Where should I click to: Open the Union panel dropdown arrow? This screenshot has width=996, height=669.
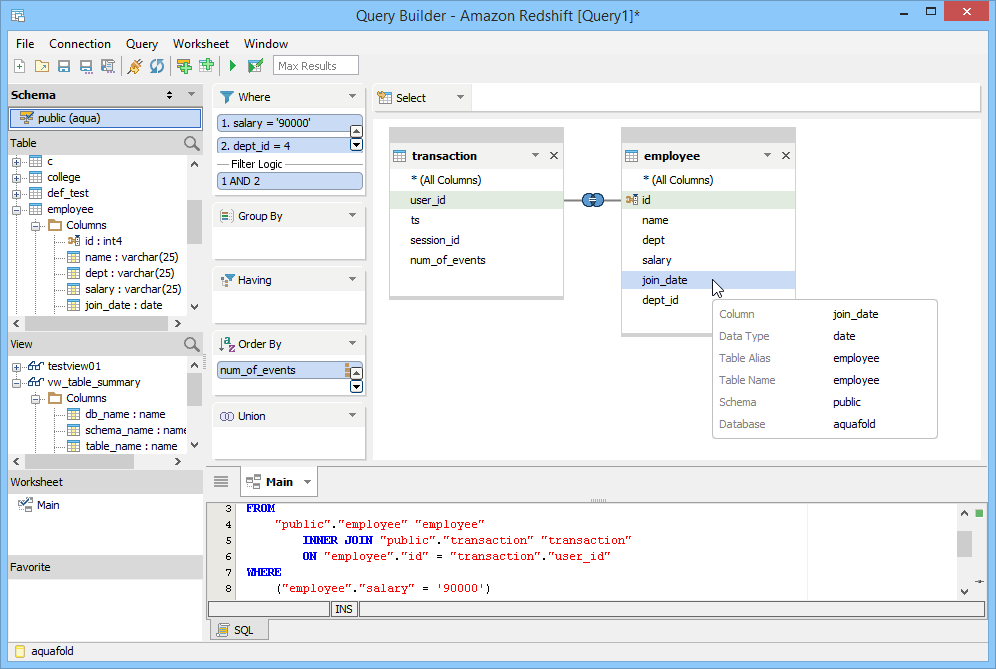(x=353, y=416)
